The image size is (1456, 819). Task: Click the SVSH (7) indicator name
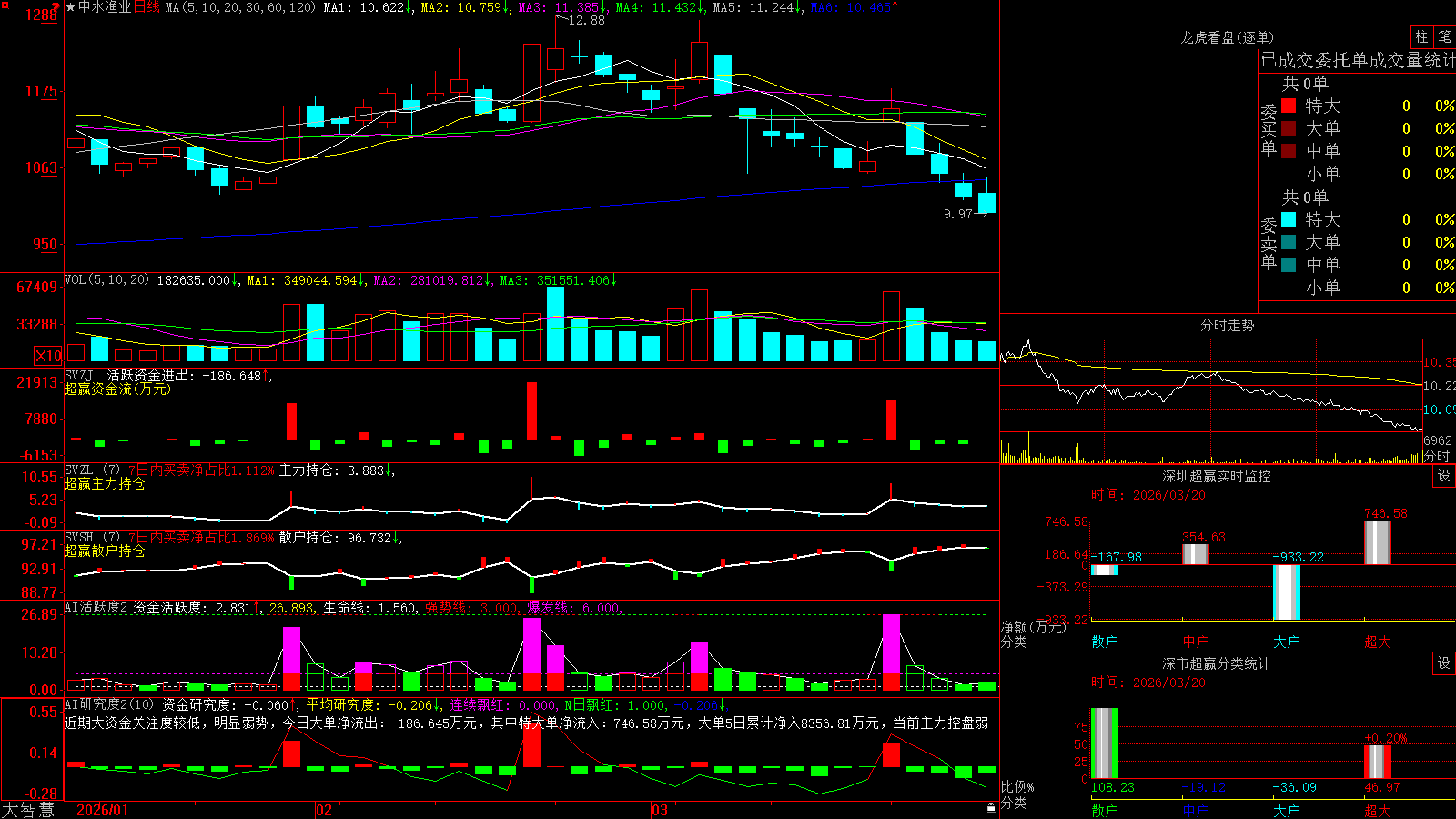point(92,537)
